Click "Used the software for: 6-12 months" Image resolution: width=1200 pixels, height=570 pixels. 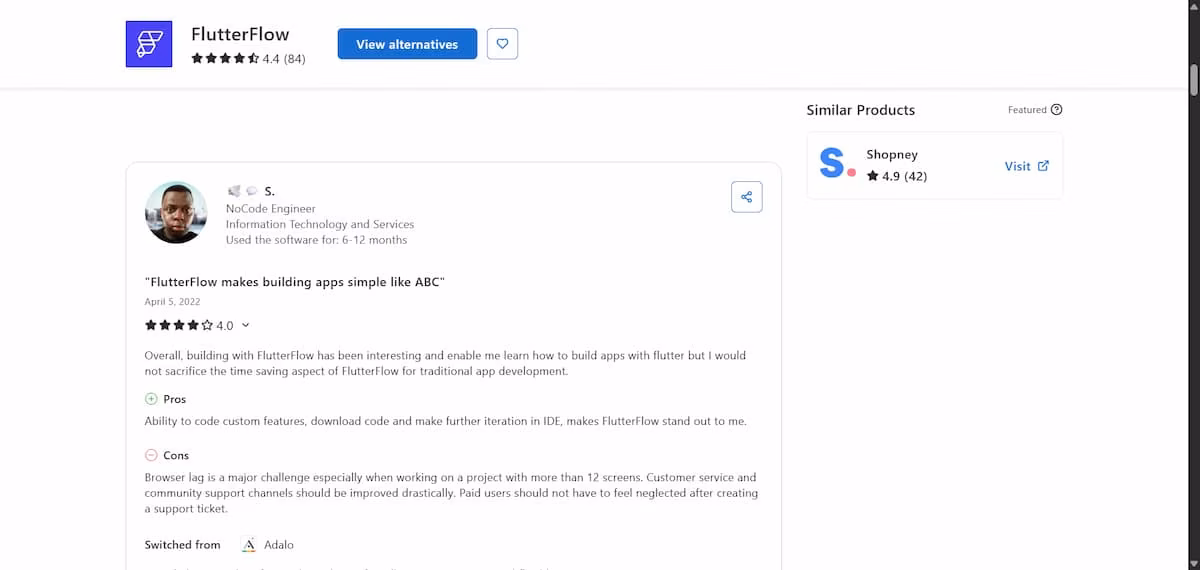click(316, 240)
